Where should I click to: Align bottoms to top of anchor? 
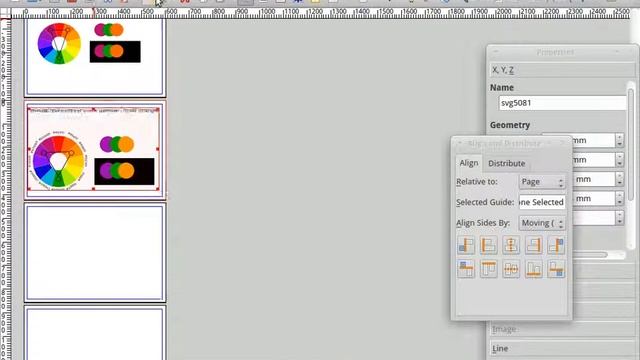click(466, 269)
